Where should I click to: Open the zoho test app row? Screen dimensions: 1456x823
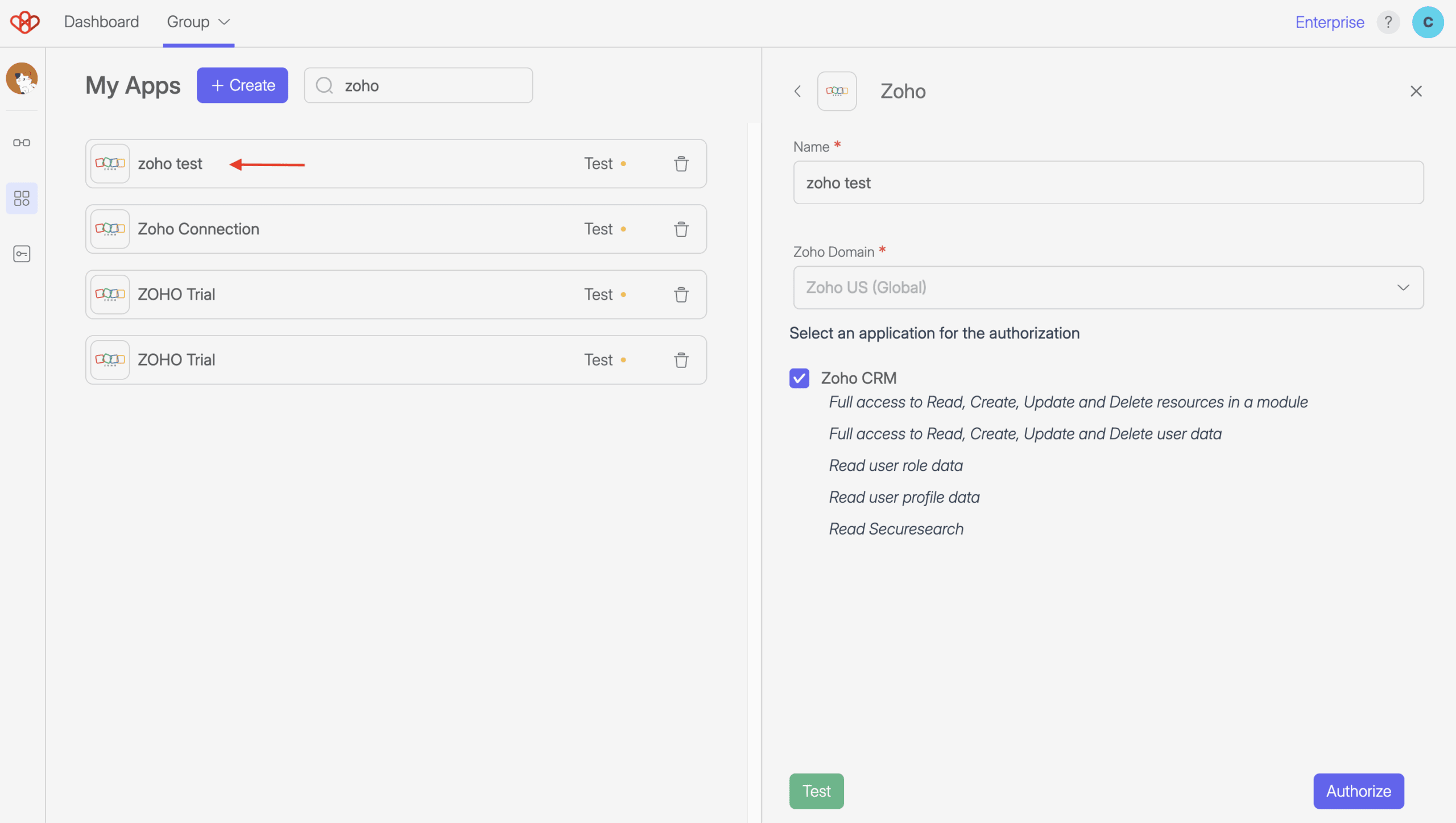[396, 164]
